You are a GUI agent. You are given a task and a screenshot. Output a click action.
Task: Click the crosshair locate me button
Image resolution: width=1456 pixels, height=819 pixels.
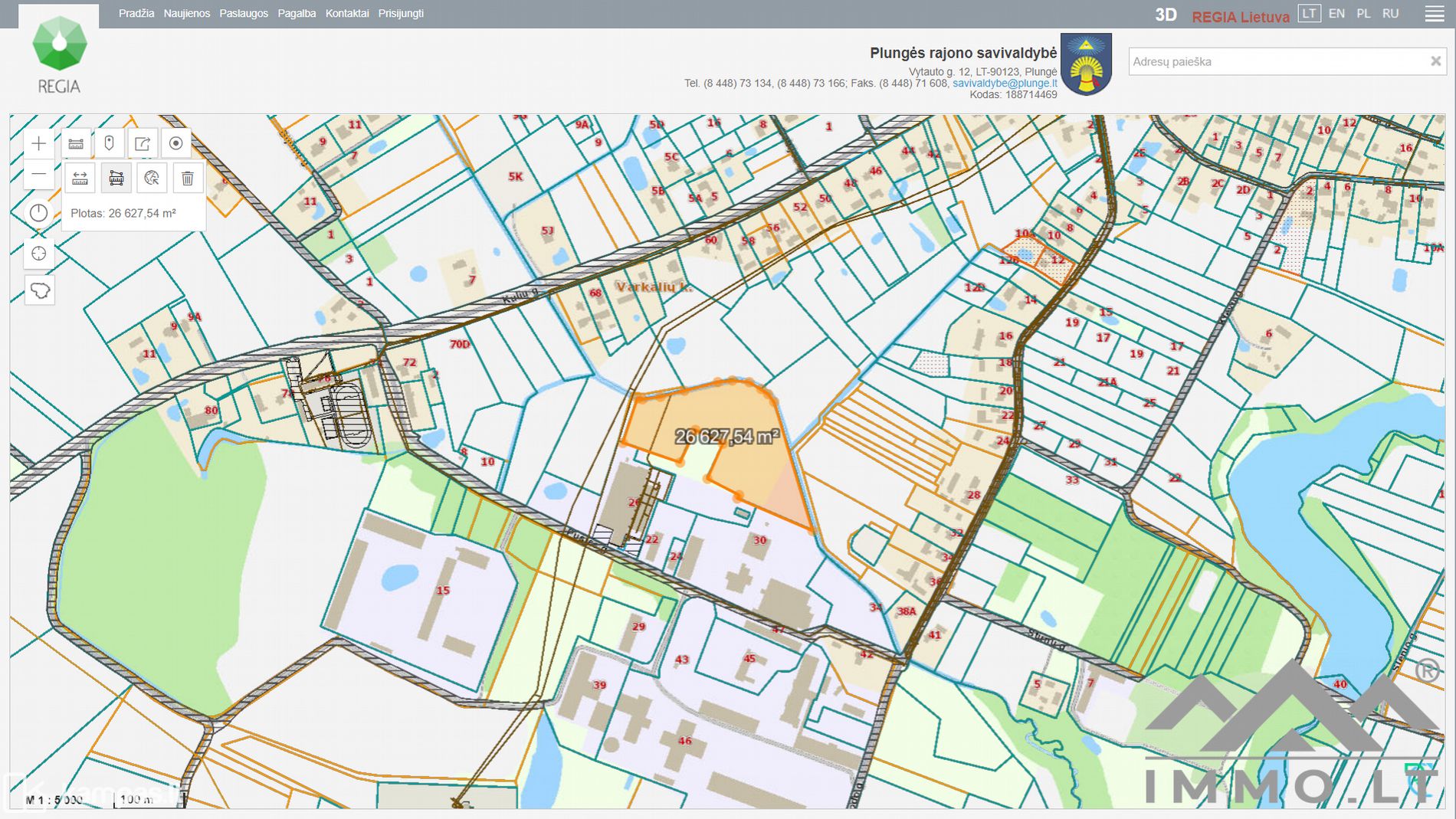point(39,254)
